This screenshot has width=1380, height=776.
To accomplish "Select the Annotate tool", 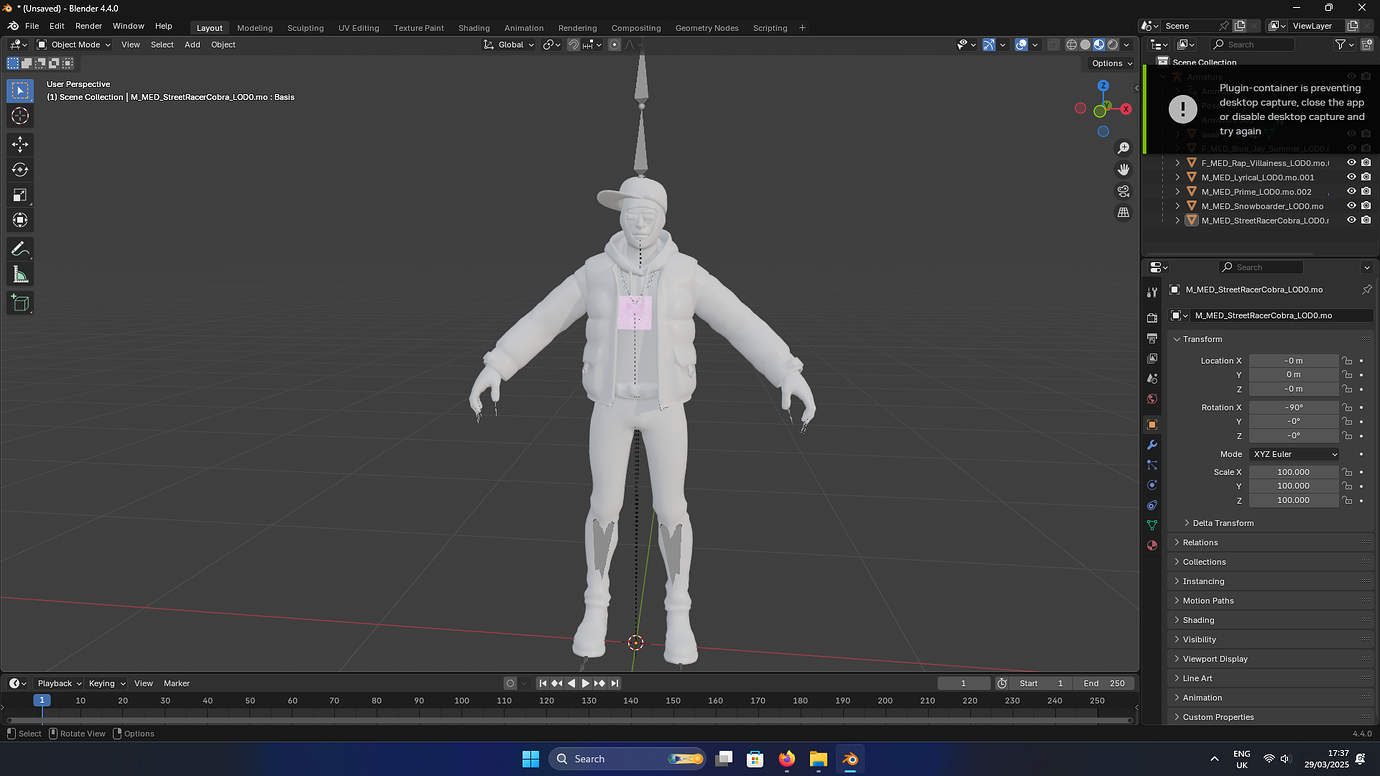I will tap(20, 249).
